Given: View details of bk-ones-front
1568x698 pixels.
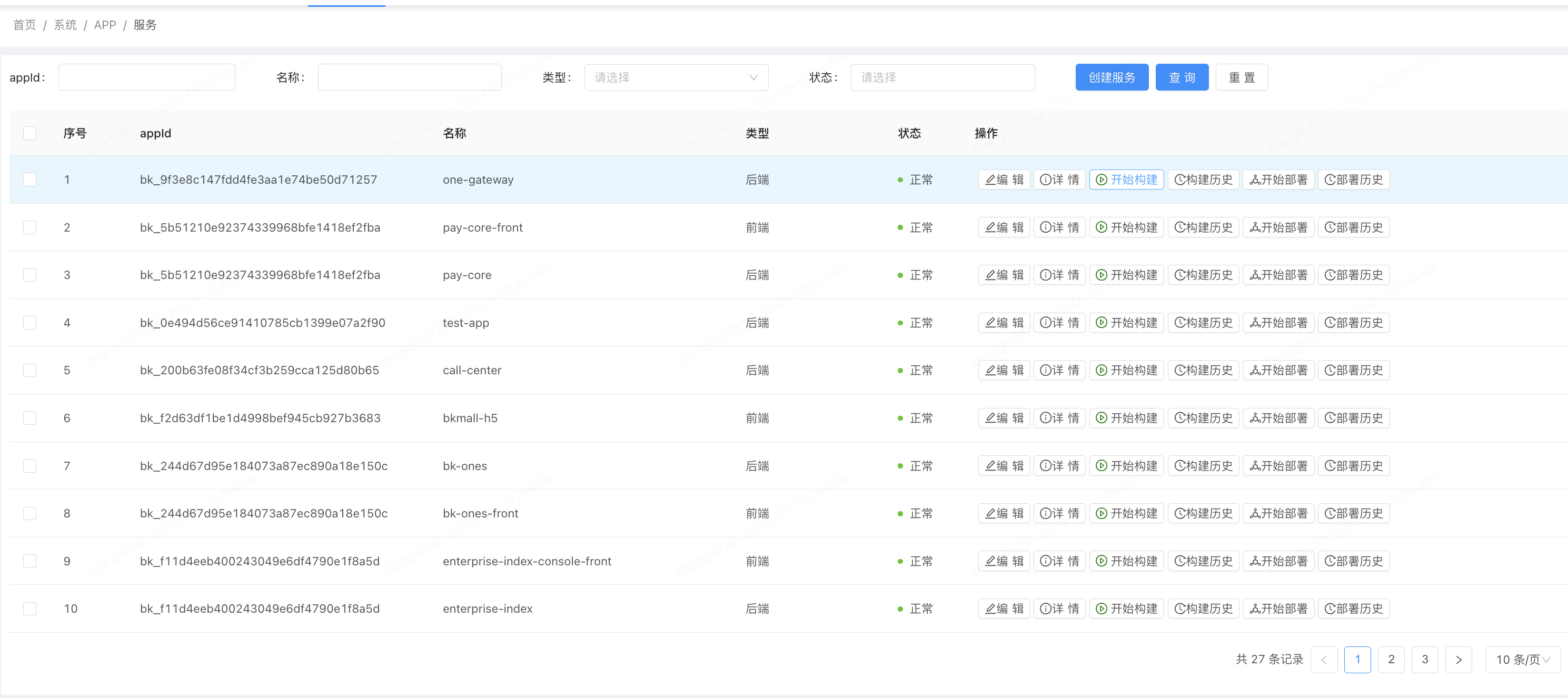Looking at the screenshot, I should coord(1059,513).
